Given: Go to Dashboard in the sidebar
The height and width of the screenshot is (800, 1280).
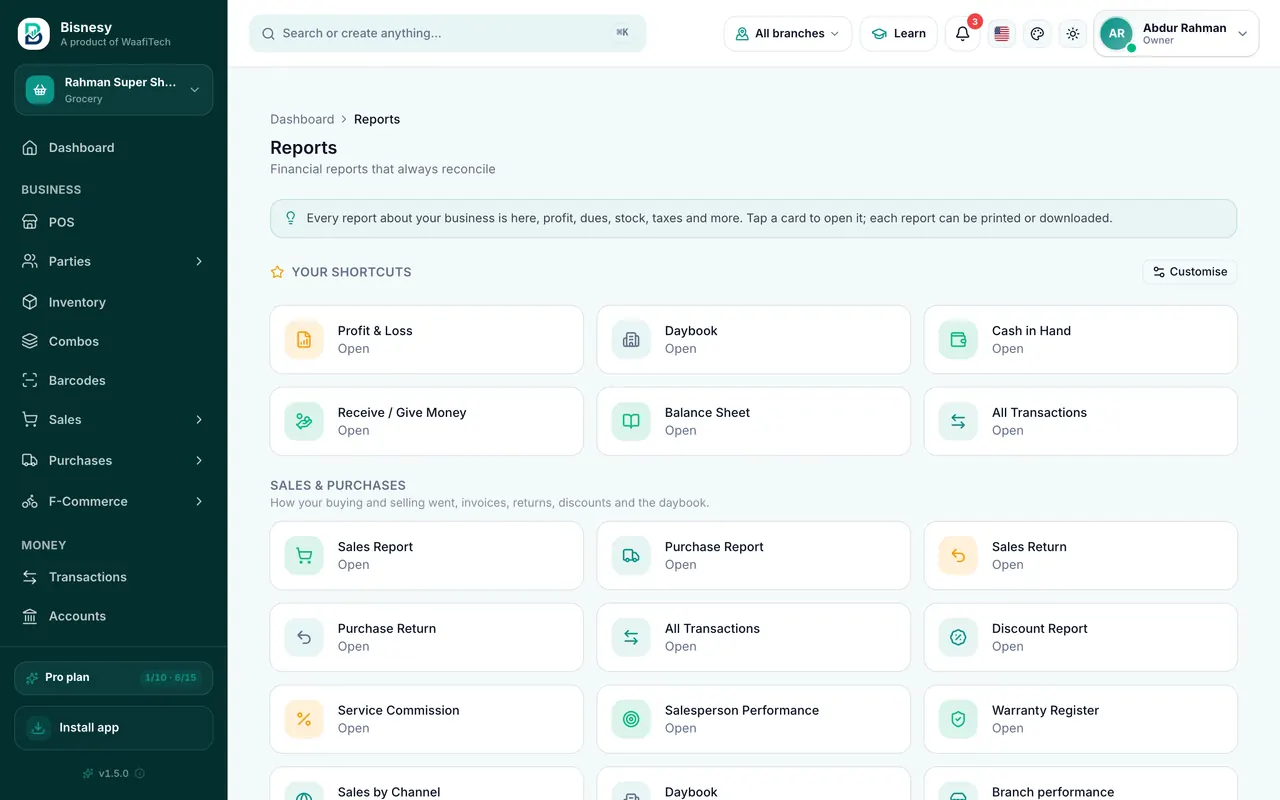Looking at the screenshot, I should pos(114,148).
